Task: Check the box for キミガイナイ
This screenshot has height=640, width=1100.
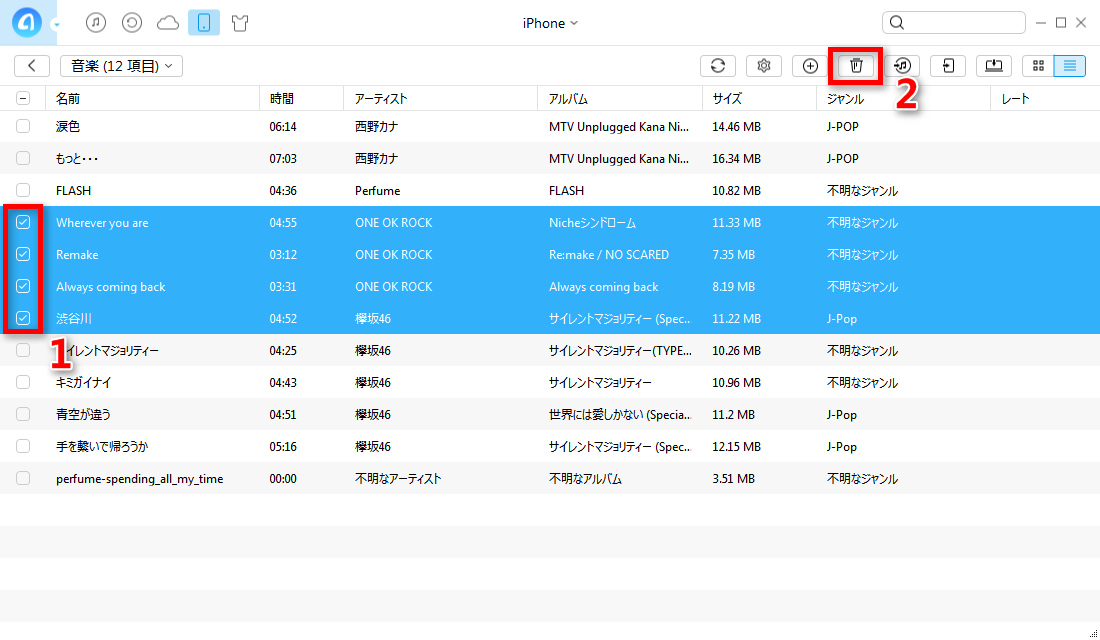Action: (x=23, y=382)
